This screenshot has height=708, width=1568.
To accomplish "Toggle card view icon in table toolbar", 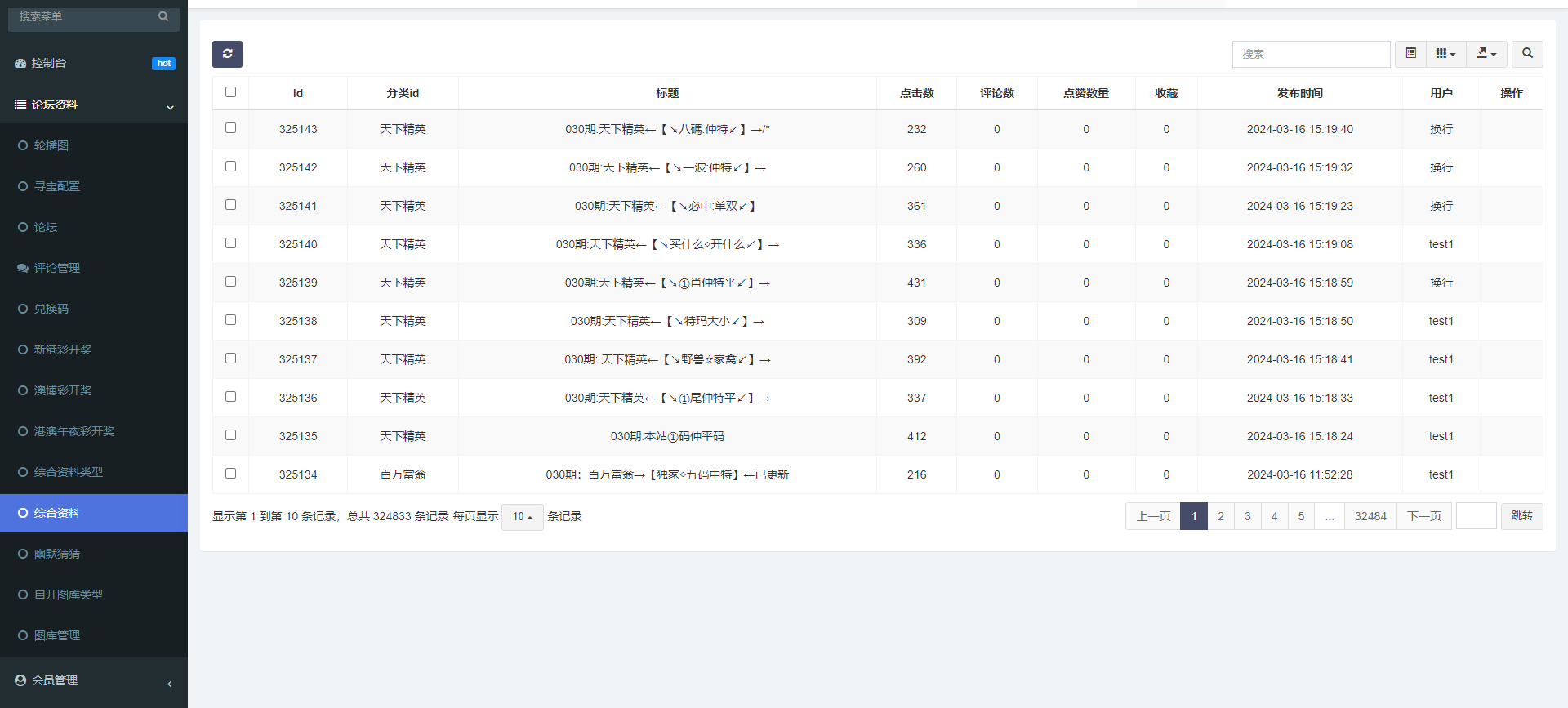I will tap(1410, 54).
